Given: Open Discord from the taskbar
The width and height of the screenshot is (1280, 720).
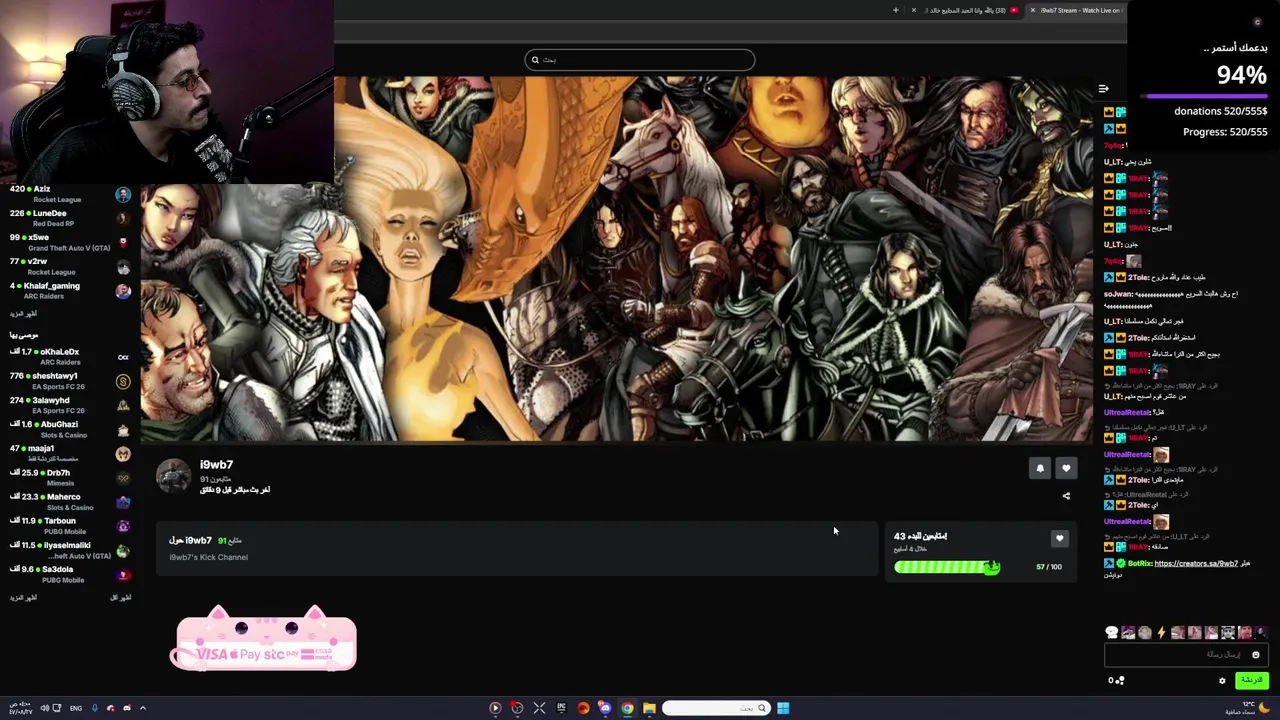Looking at the screenshot, I should [605, 708].
